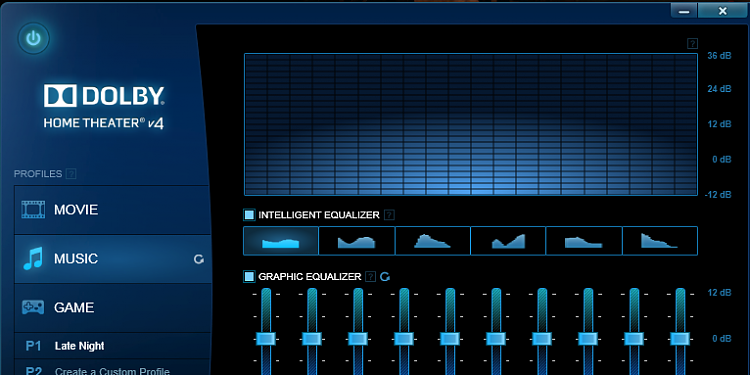Click the last graphic equalizer band slider handle
This screenshot has height=375, width=750.
tap(680, 339)
